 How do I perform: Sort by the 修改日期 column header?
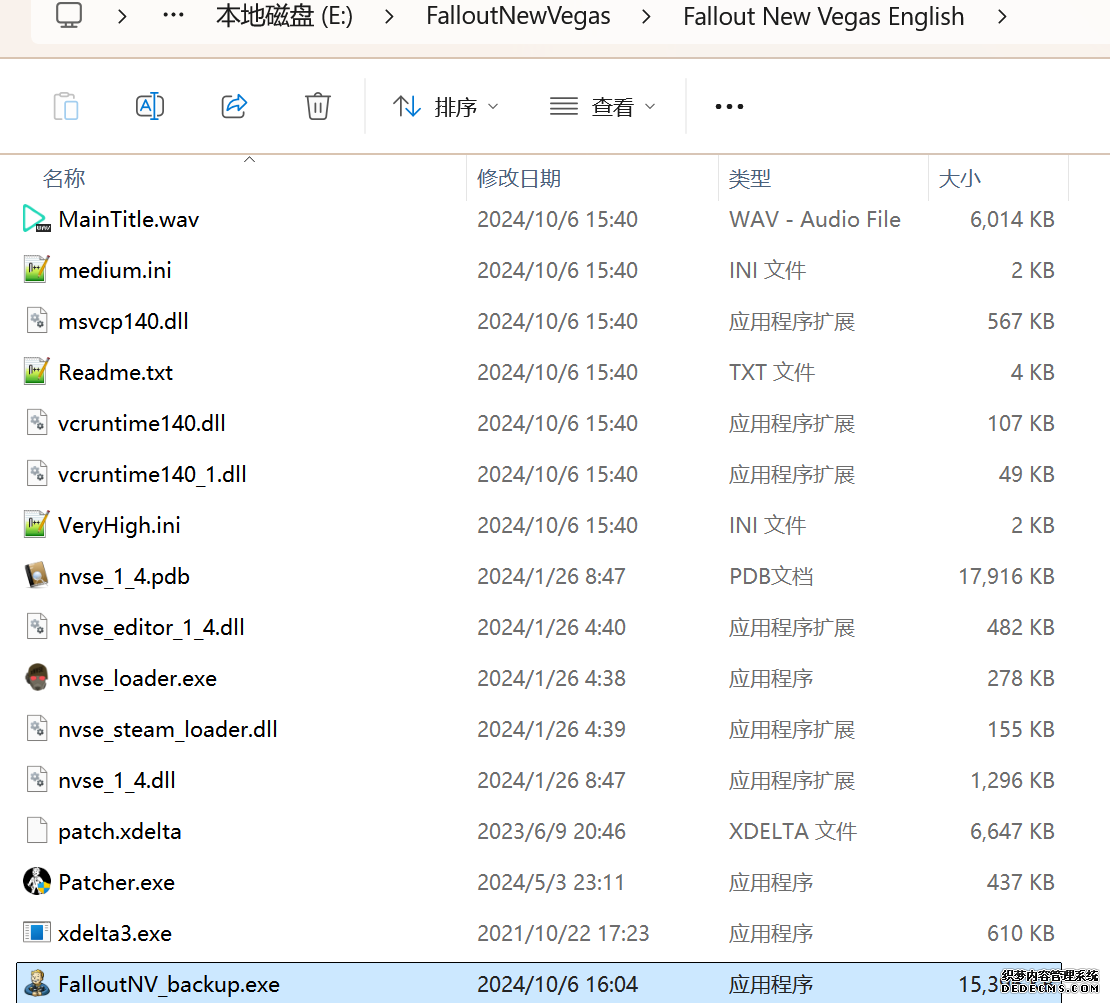point(519,179)
